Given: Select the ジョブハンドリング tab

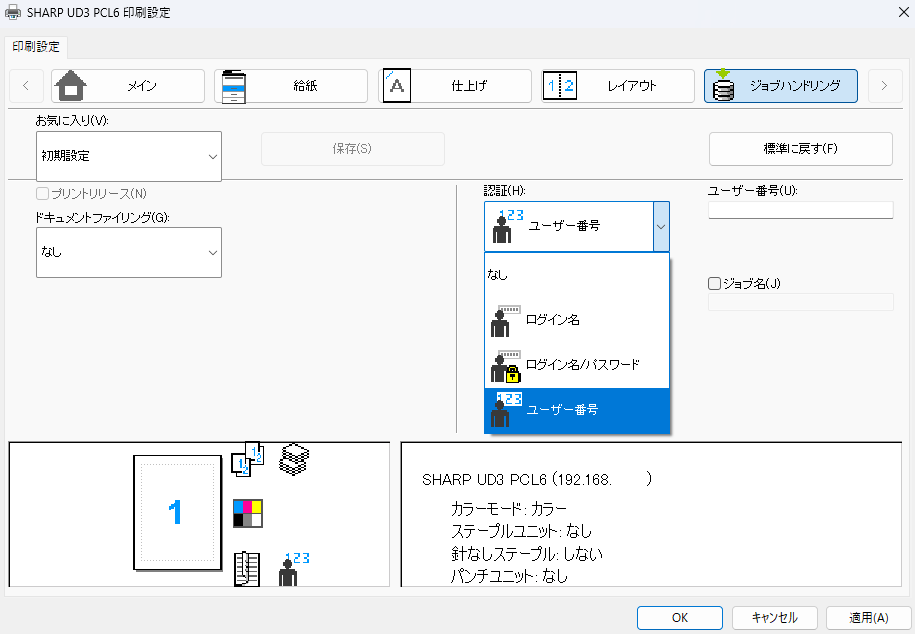Looking at the screenshot, I should [781, 86].
